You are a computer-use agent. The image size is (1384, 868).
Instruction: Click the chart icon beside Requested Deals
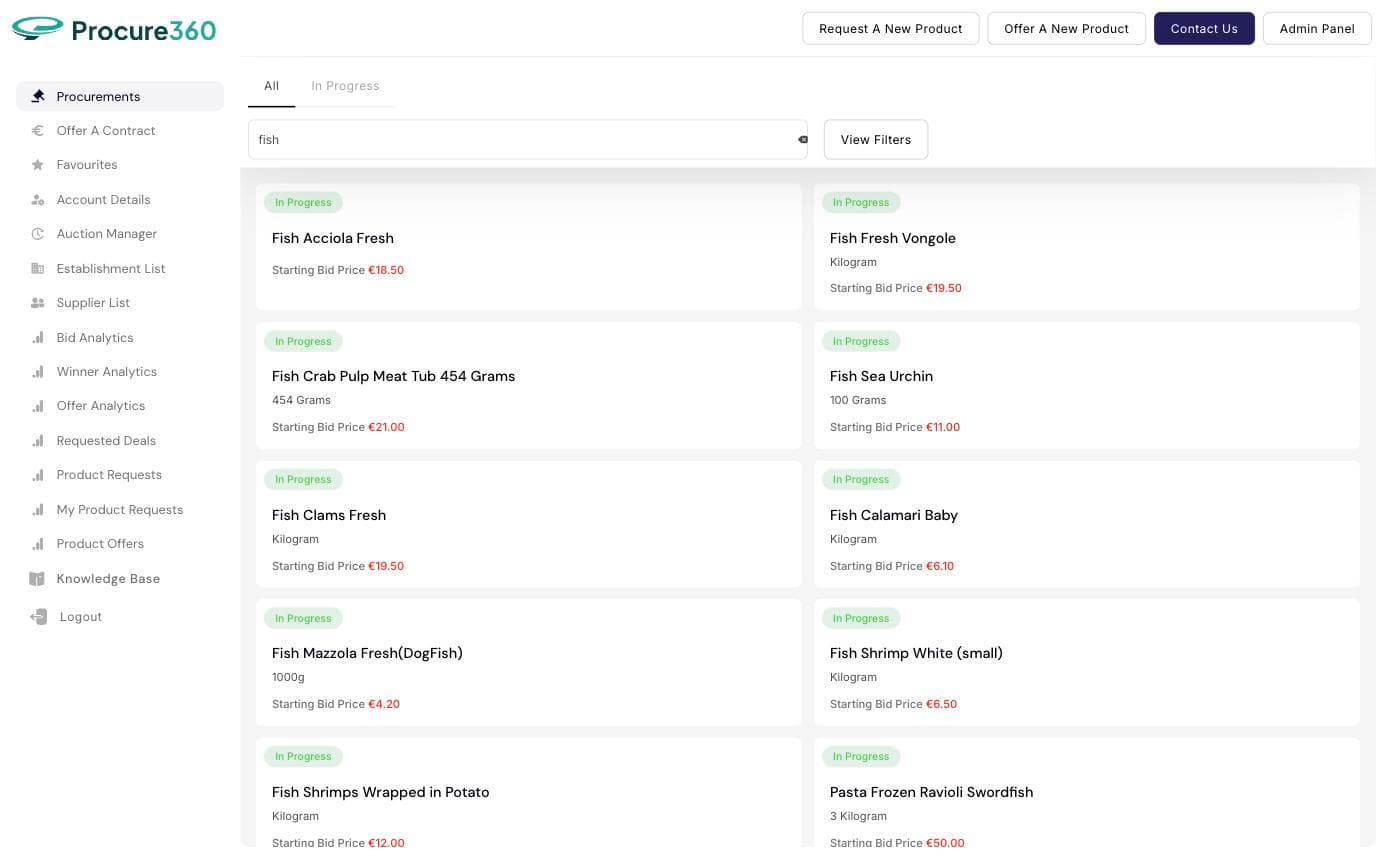coord(38,441)
